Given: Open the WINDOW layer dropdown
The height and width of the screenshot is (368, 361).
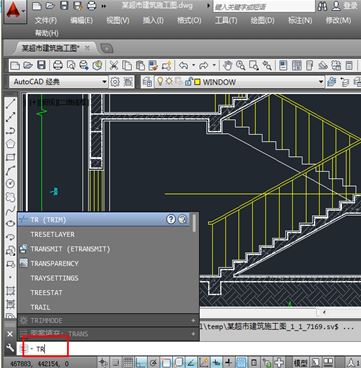Looking at the screenshot, I should 321,82.
